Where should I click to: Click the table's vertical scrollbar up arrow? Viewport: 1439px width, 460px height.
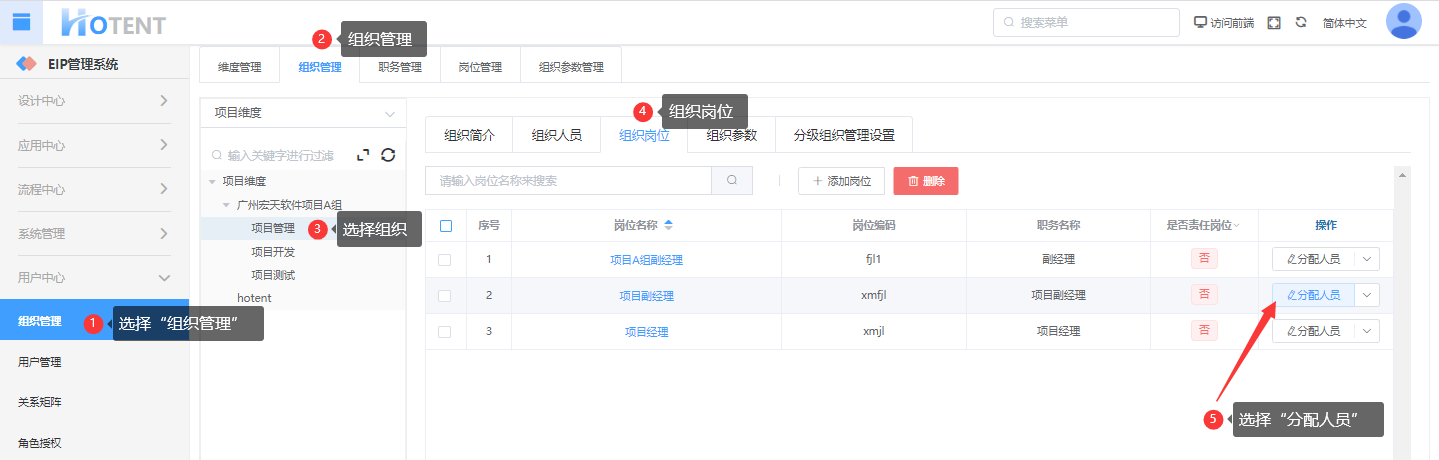click(1402, 175)
